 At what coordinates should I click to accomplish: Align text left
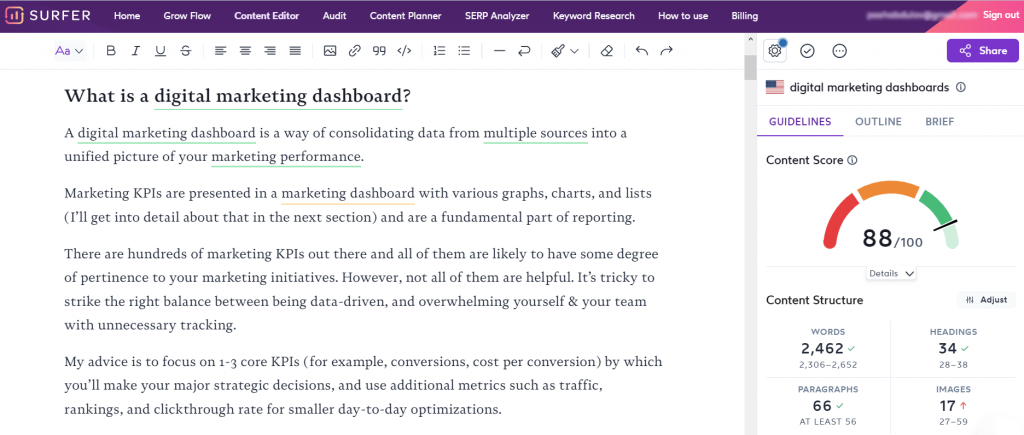pyautogui.click(x=221, y=51)
